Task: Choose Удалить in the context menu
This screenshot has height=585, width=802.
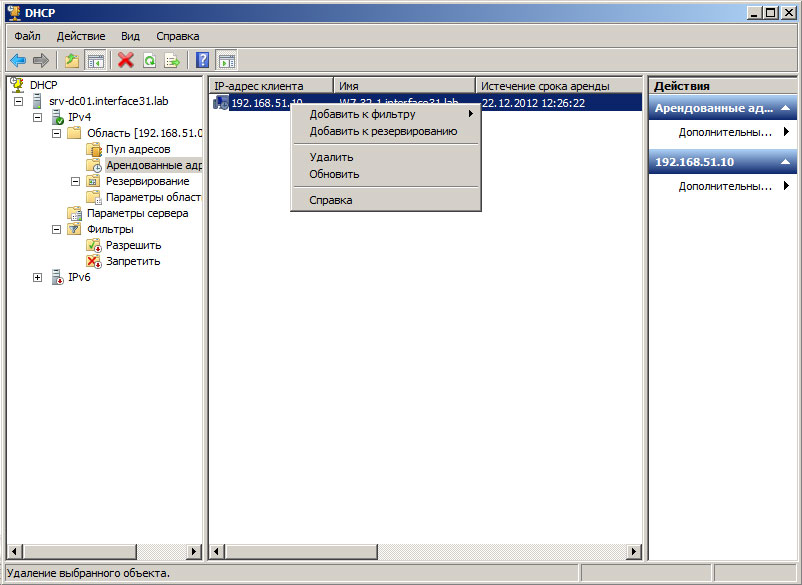Action: 386,157
